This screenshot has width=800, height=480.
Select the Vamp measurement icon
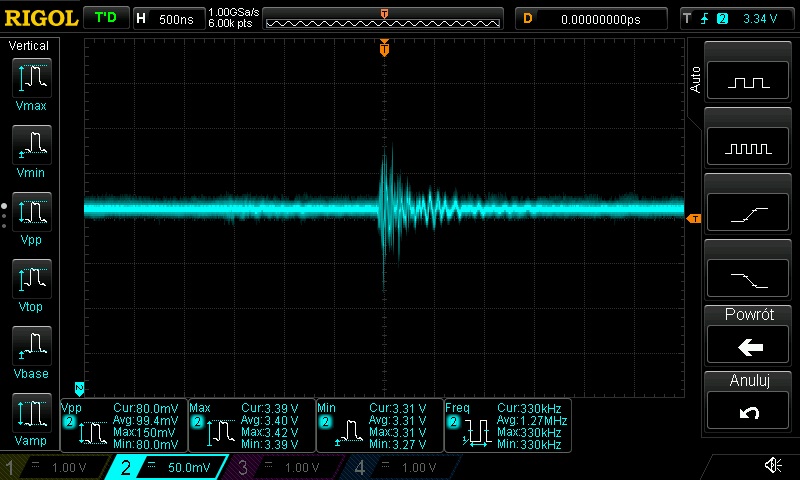(x=32, y=413)
